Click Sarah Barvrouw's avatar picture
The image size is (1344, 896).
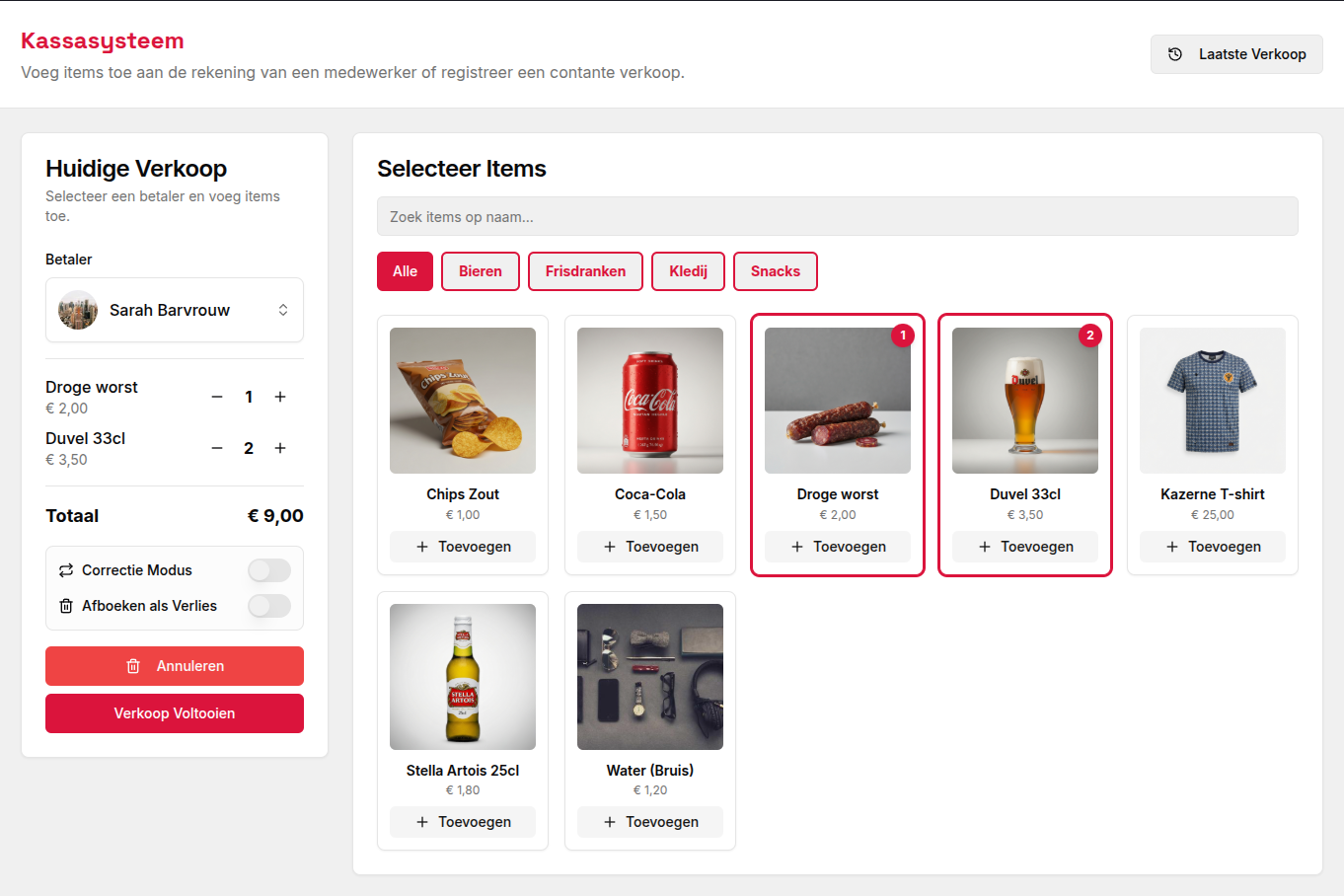78,310
